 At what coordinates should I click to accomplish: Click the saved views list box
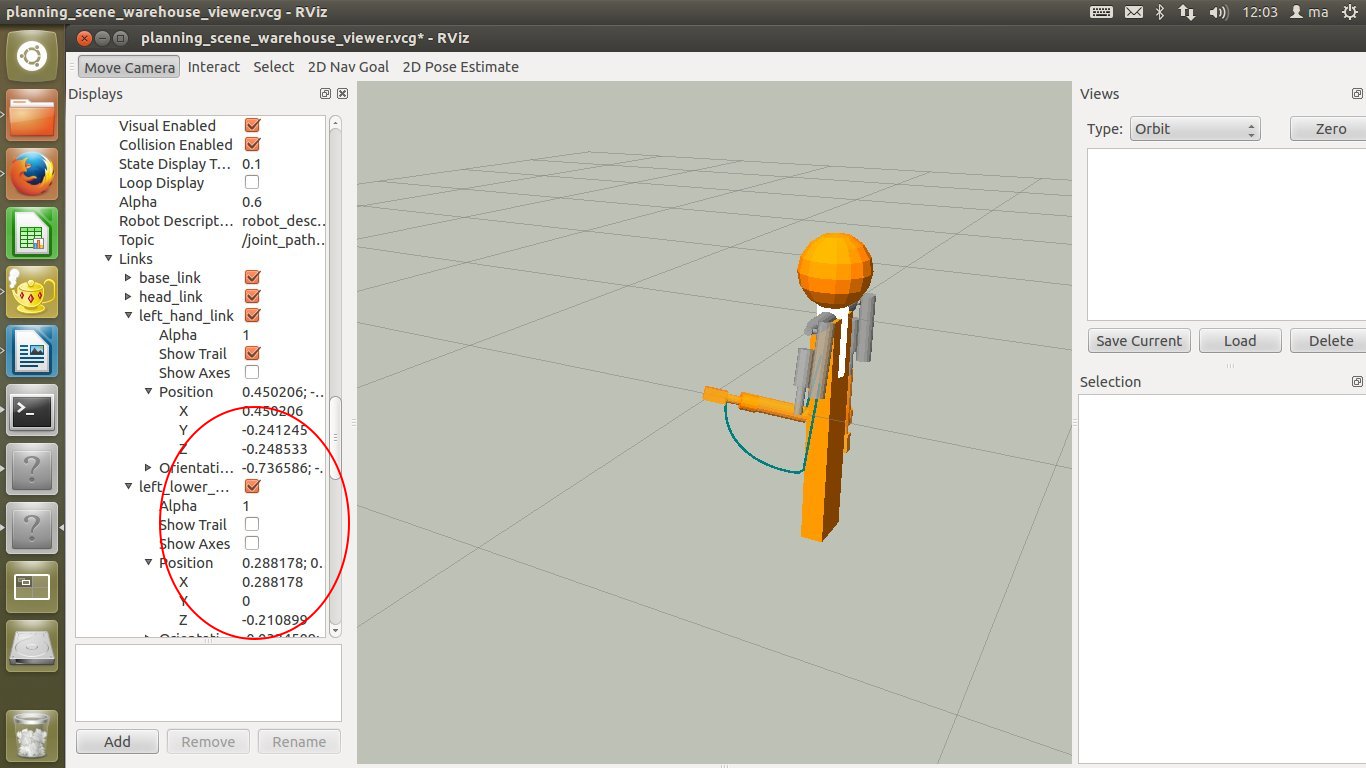click(x=1226, y=234)
